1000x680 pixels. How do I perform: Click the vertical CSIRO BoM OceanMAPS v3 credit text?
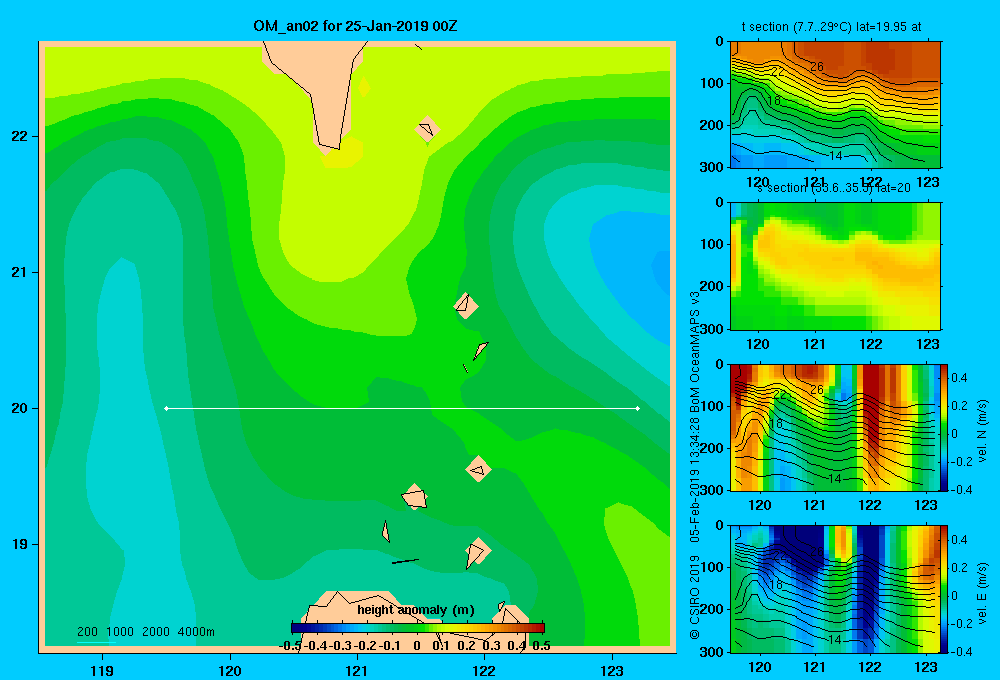pos(695,466)
